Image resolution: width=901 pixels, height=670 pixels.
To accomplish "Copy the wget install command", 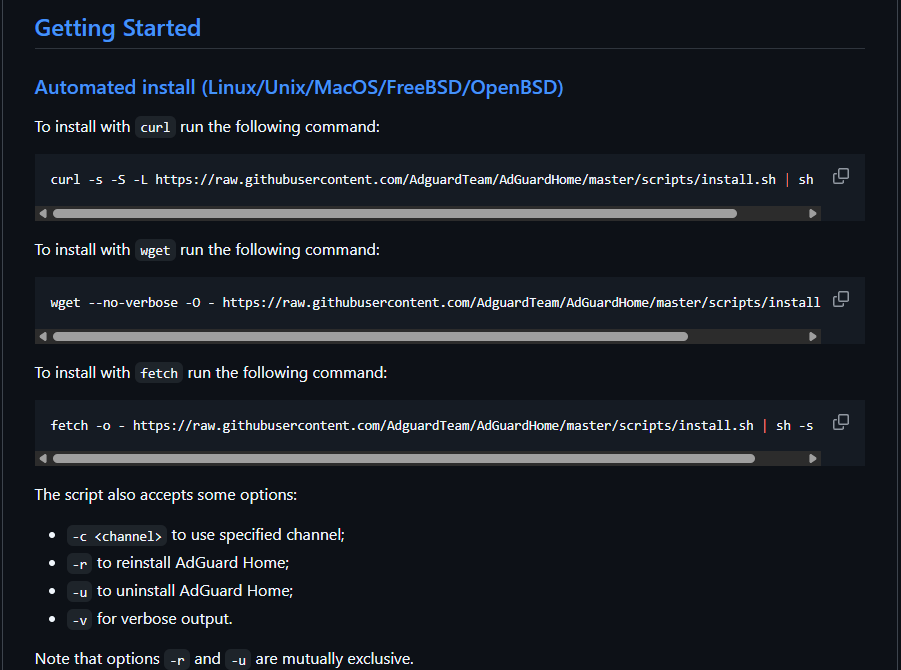I will click(840, 298).
